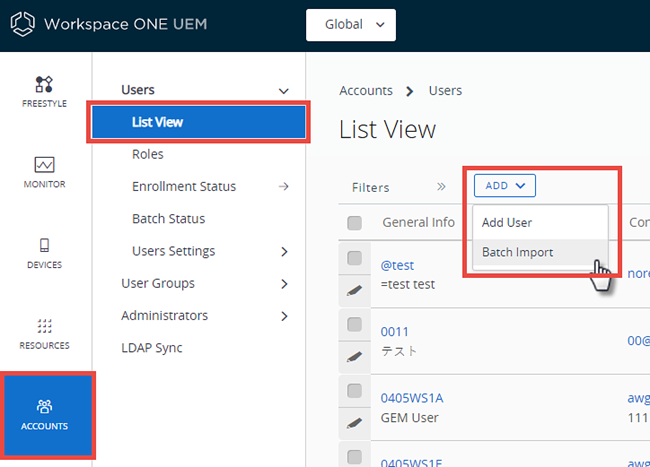Click the Workspace ONE UEM logo icon
This screenshot has height=467, width=650.
(x=22, y=24)
